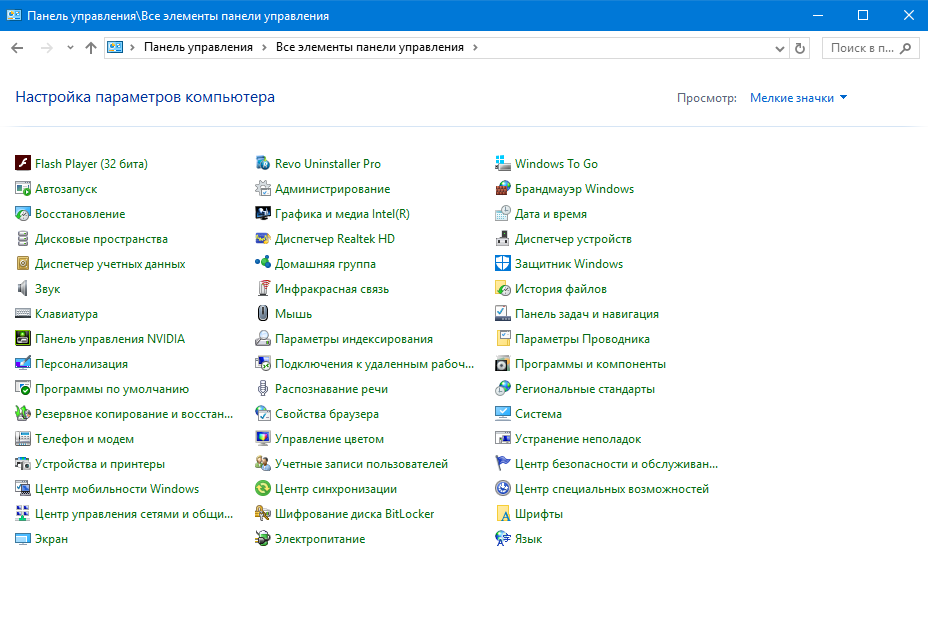Open Учетные записи пользователей link
This screenshot has height=633, width=928.
click(362, 464)
